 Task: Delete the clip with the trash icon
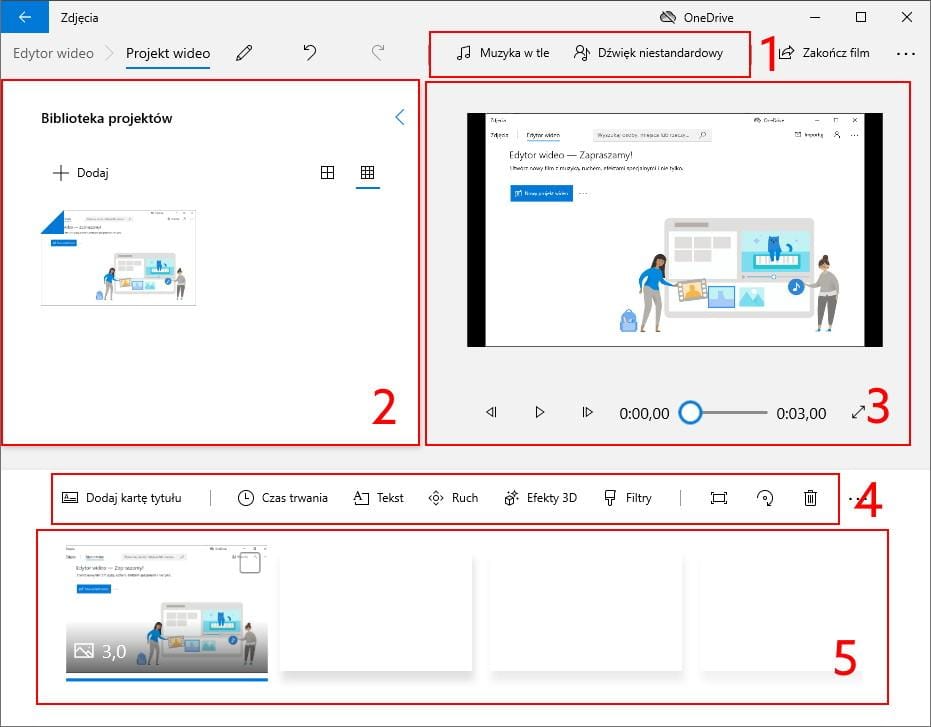click(x=810, y=498)
